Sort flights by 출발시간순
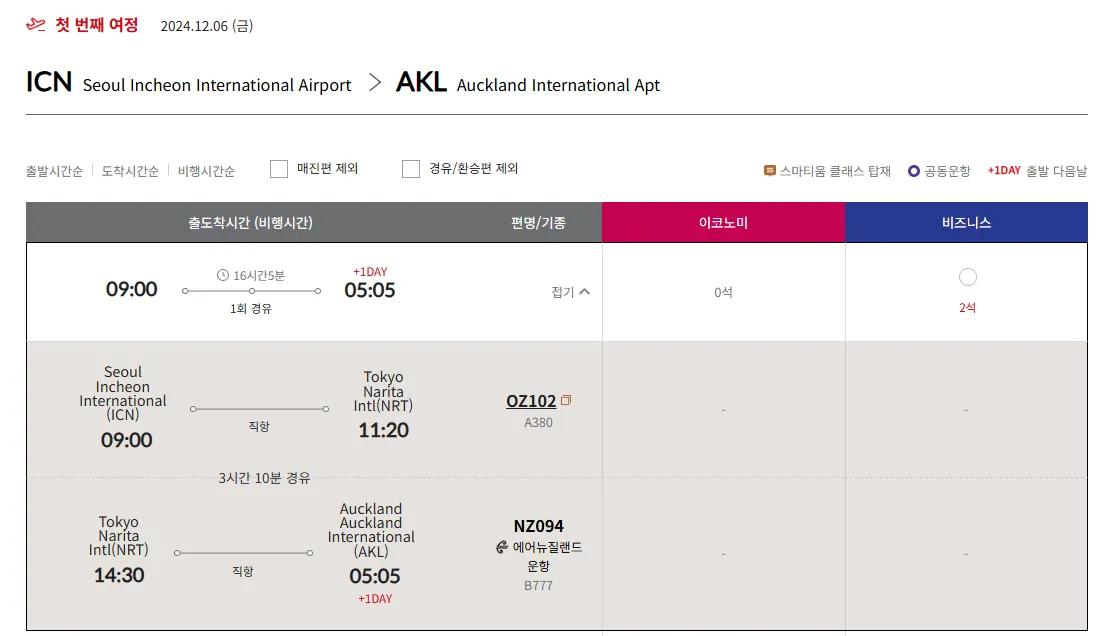Viewport: 1096px width, 636px height. (x=54, y=171)
